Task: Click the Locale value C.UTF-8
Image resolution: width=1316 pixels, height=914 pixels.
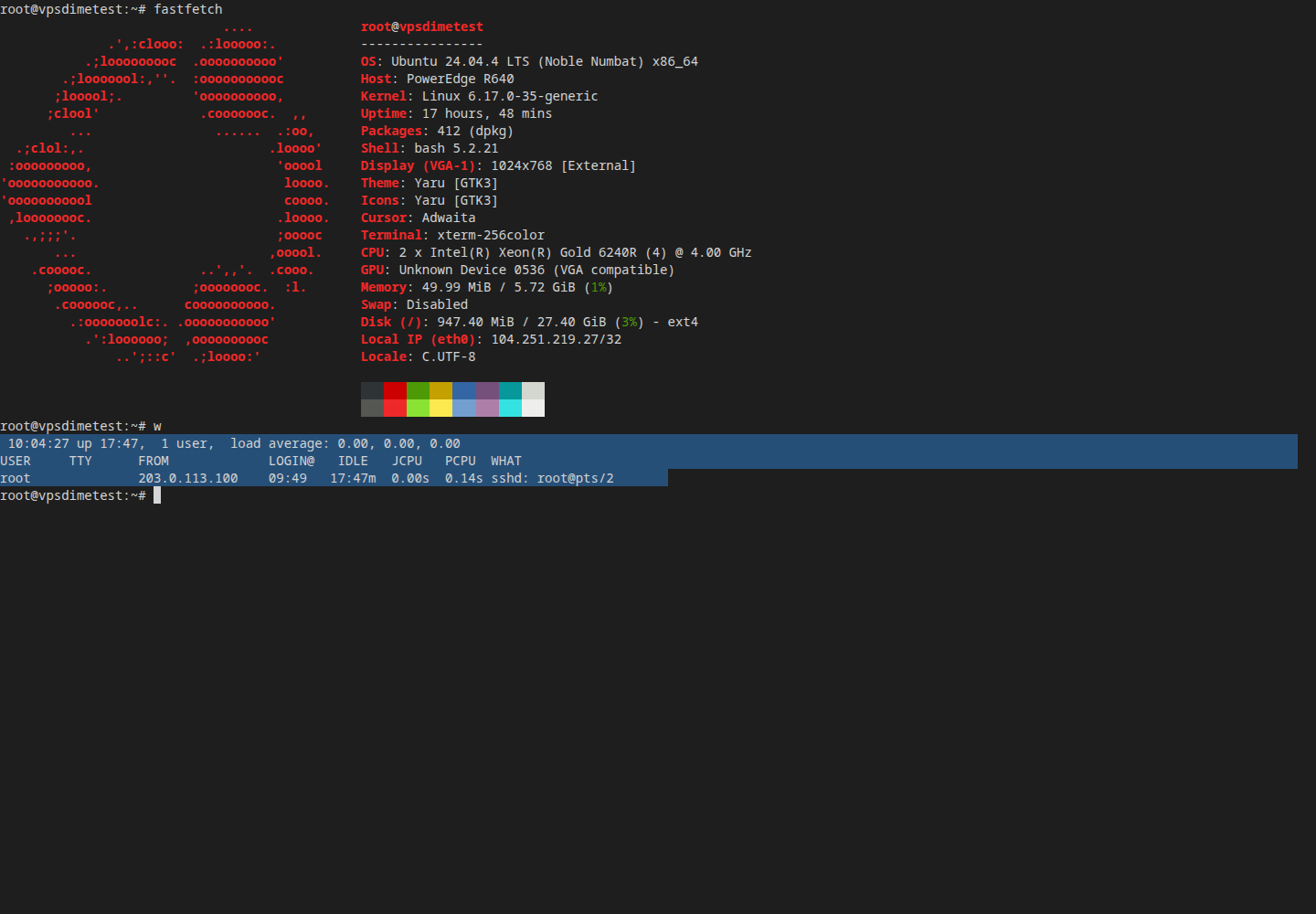Action: [449, 356]
